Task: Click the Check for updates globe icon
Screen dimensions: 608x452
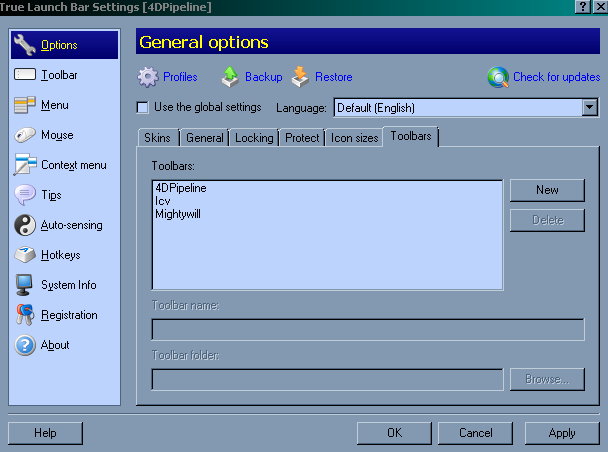Action: 498,77
